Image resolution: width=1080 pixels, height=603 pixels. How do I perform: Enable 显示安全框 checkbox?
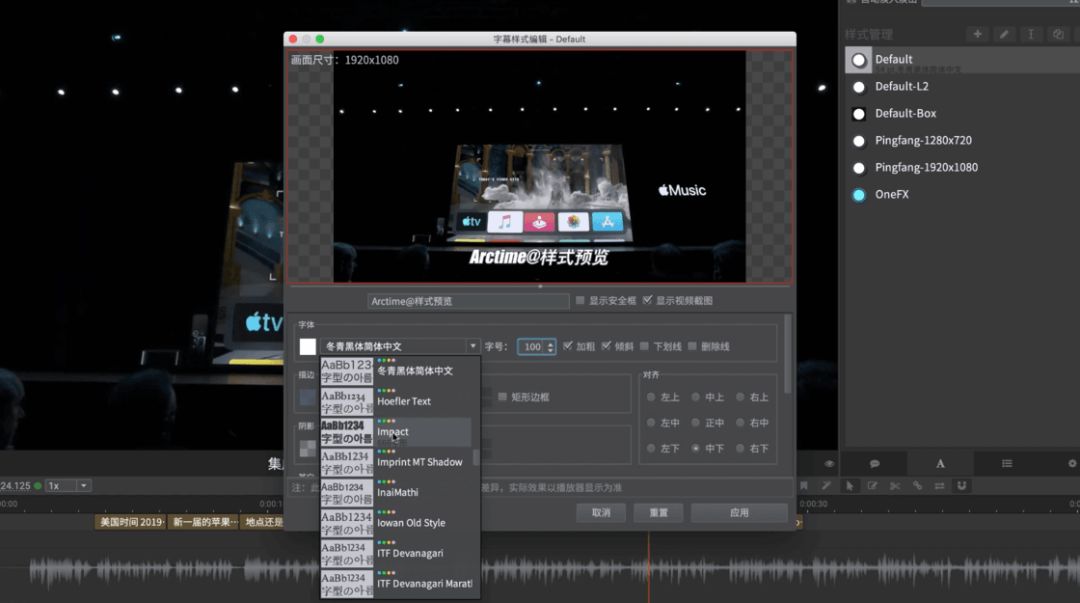pyautogui.click(x=580, y=300)
